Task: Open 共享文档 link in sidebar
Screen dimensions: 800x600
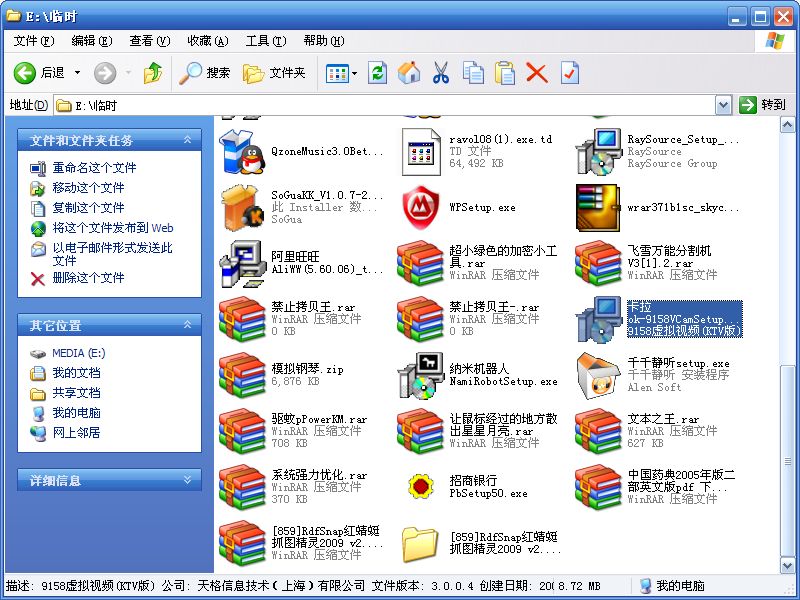Action: coord(76,393)
